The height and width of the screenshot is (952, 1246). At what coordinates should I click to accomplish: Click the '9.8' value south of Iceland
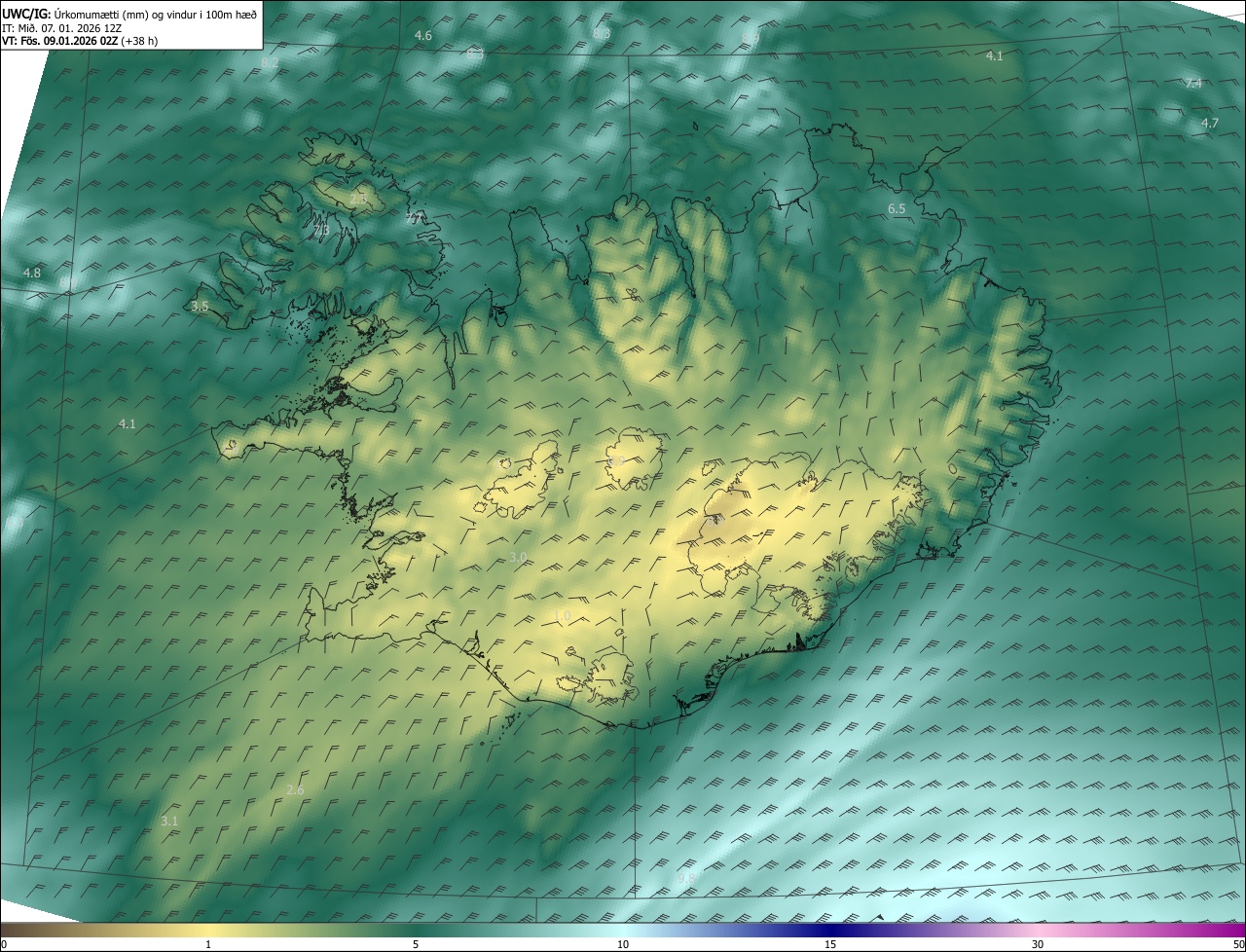686,878
